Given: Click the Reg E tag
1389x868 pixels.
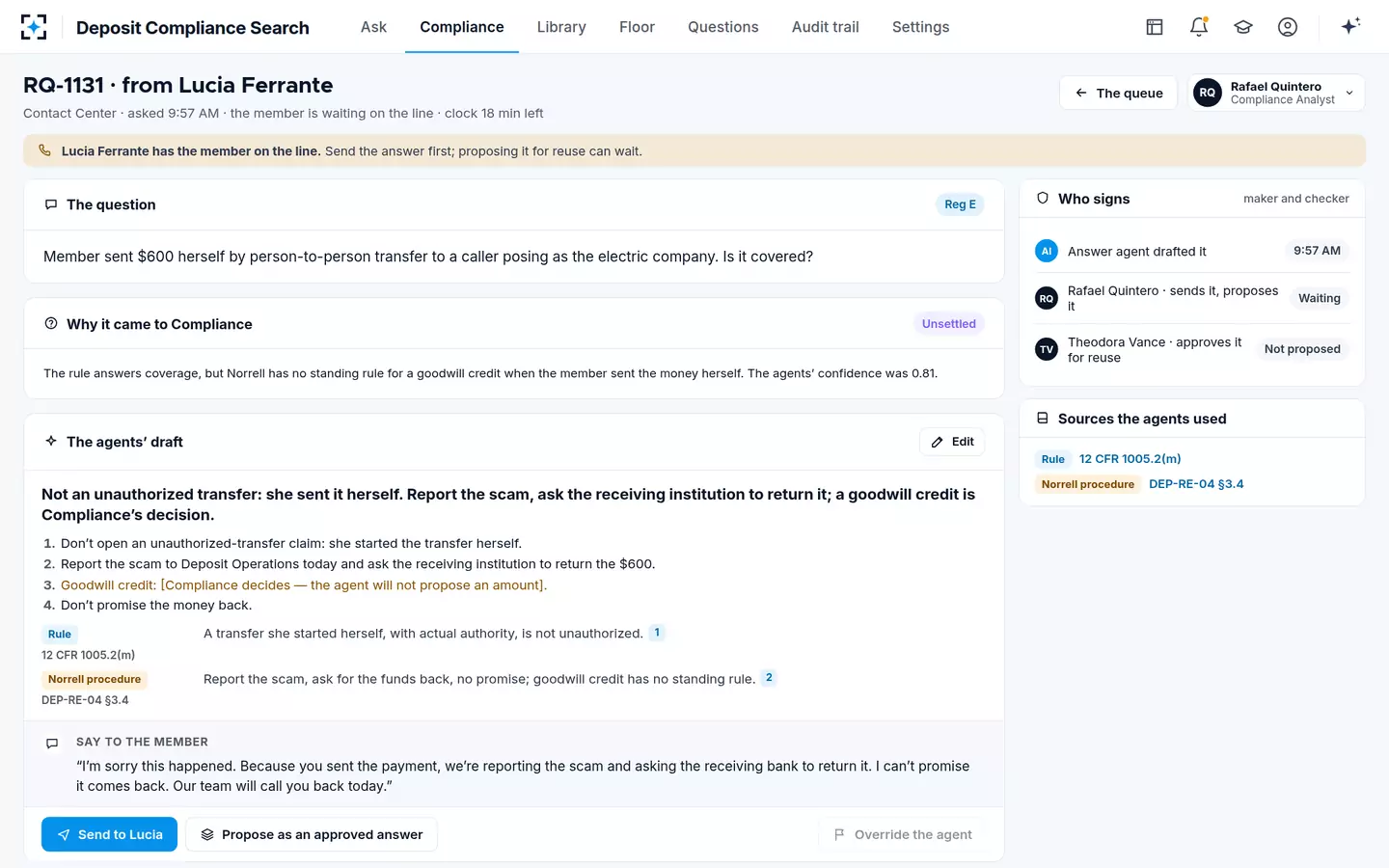Looking at the screenshot, I should [960, 204].
